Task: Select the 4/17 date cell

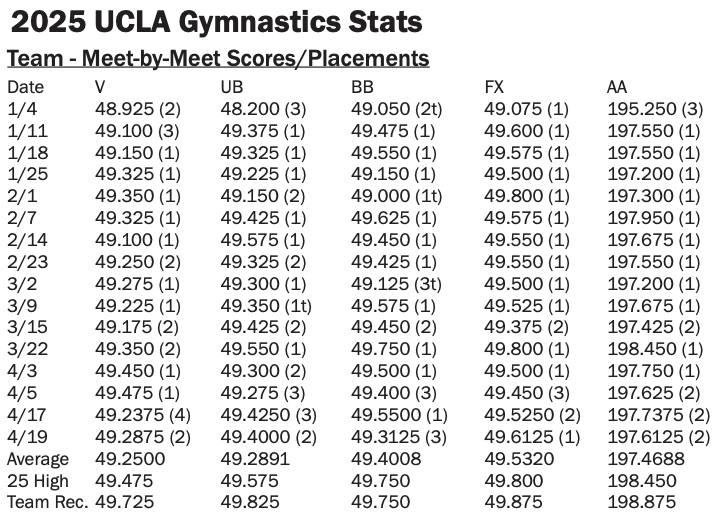Action: tap(24, 414)
